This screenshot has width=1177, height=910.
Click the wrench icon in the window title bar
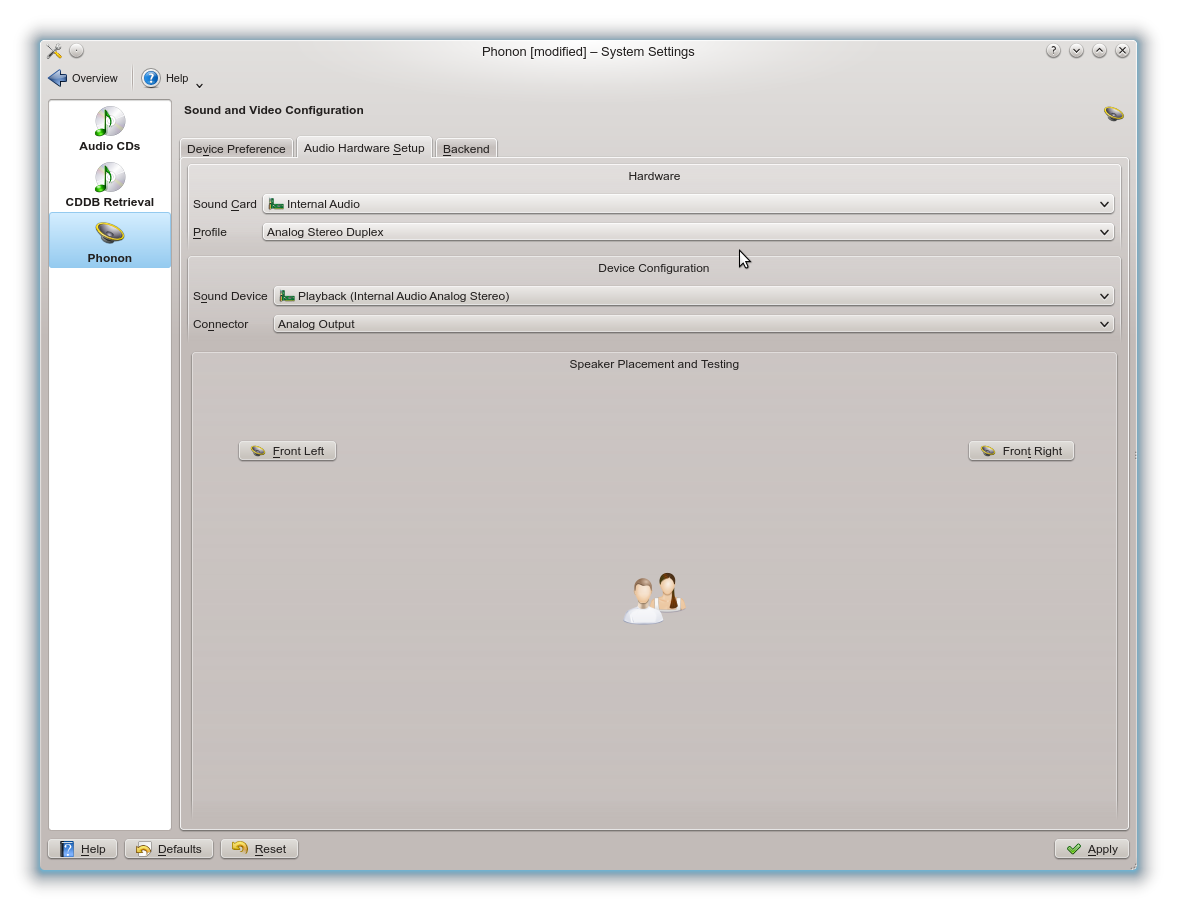click(54, 51)
